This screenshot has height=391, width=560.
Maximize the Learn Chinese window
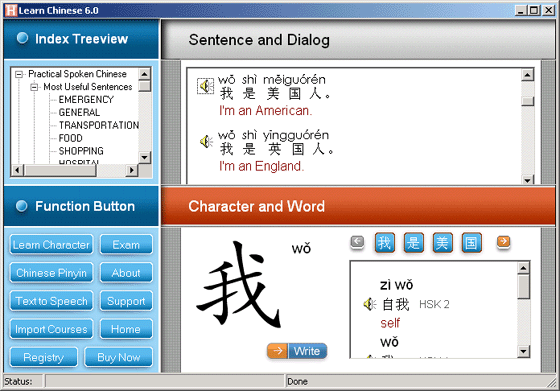534,10
